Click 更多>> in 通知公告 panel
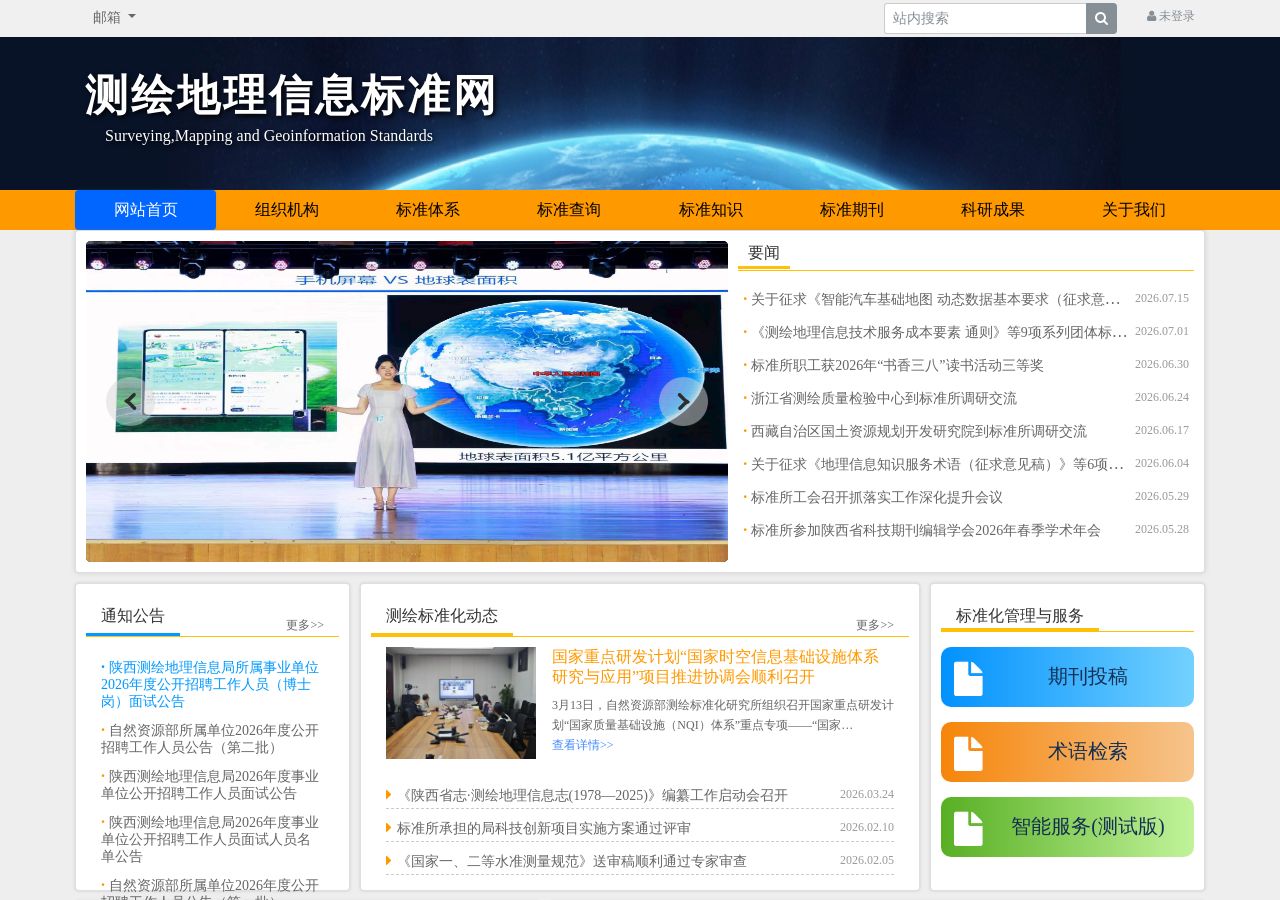 pos(305,625)
